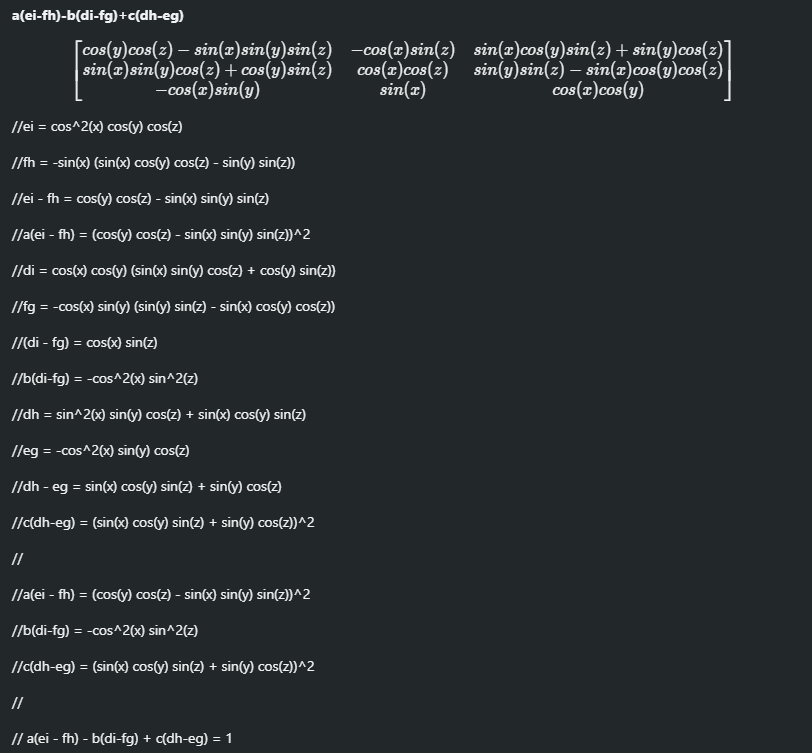The height and width of the screenshot is (753, 812).
Task: Click the line starting with //dh =
Action: pyautogui.click(x=159, y=415)
